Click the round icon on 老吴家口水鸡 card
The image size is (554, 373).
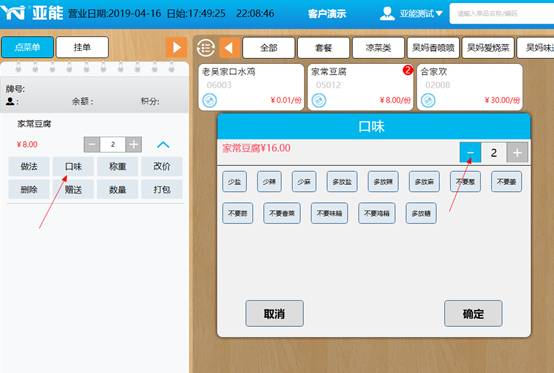click(x=210, y=100)
